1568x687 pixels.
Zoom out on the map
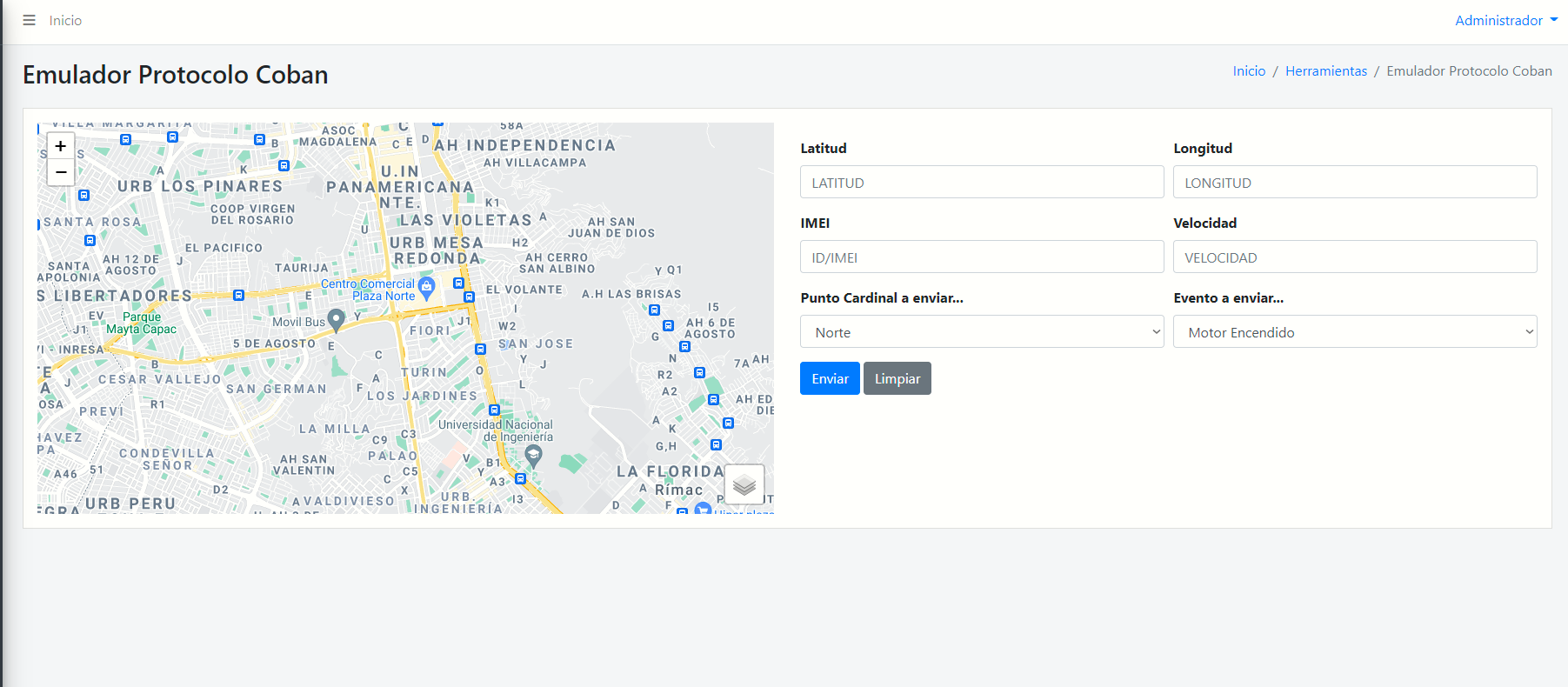click(61, 172)
